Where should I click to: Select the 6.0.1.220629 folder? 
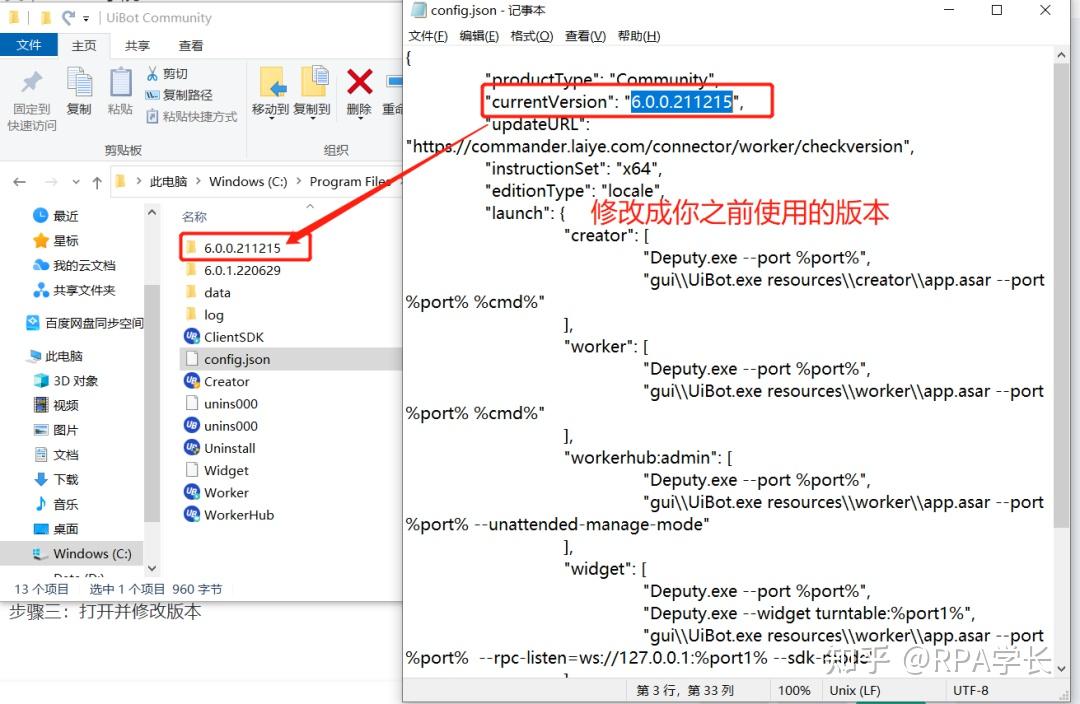coord(234,270)
